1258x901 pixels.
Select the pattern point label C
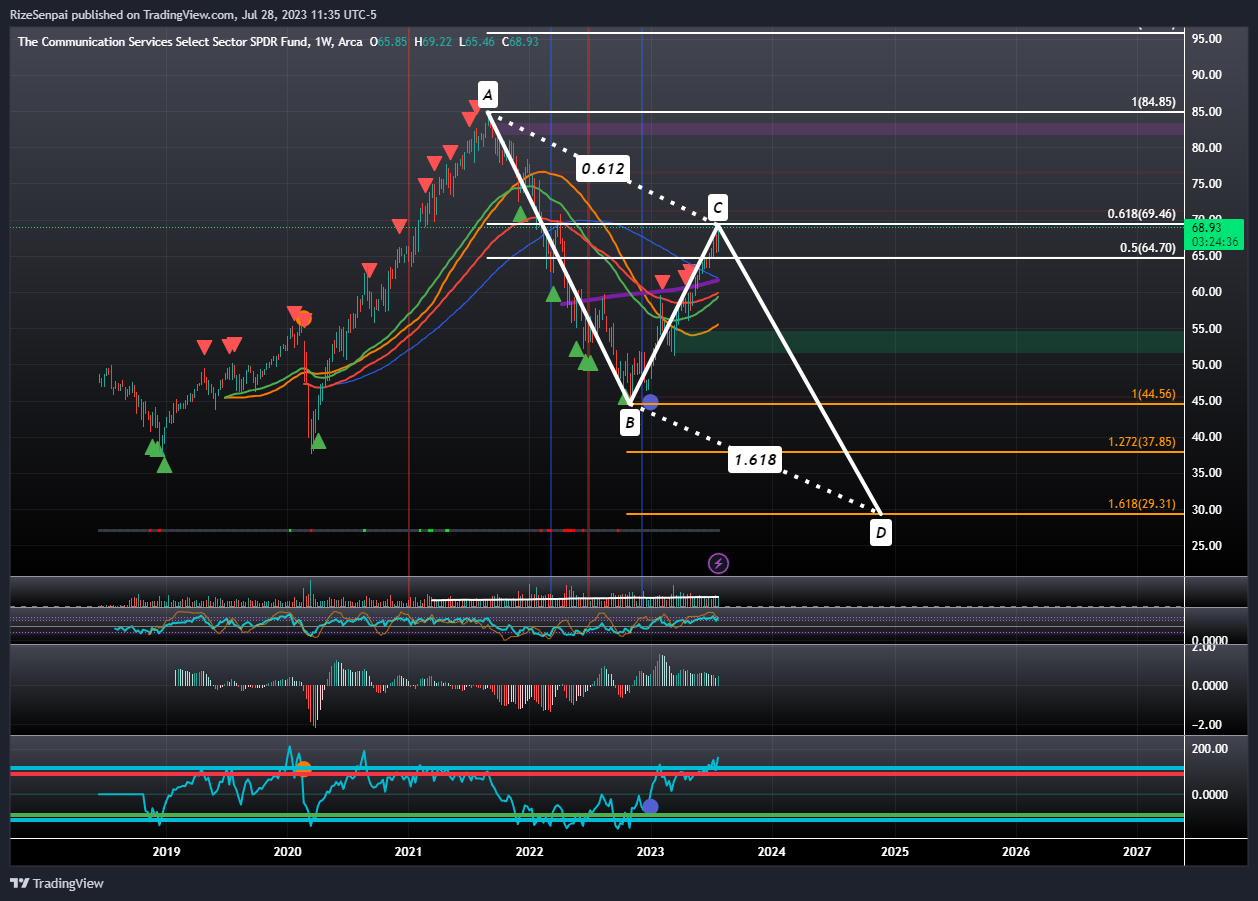click(x=718, y=208)
